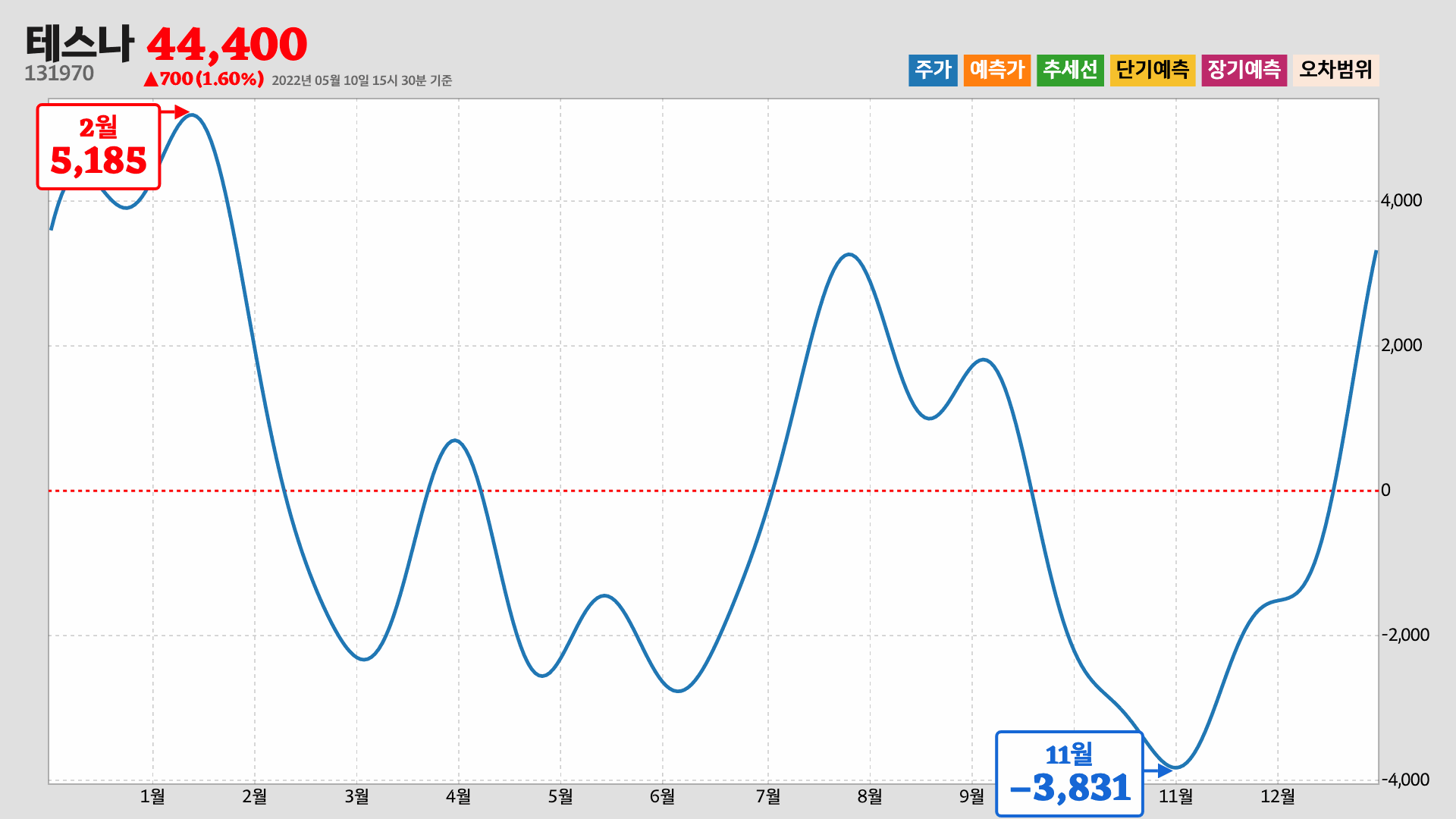The image size is (1456, 819).
Task: Click the 4,000 y-axis label
Action: tap(1401, 201)
